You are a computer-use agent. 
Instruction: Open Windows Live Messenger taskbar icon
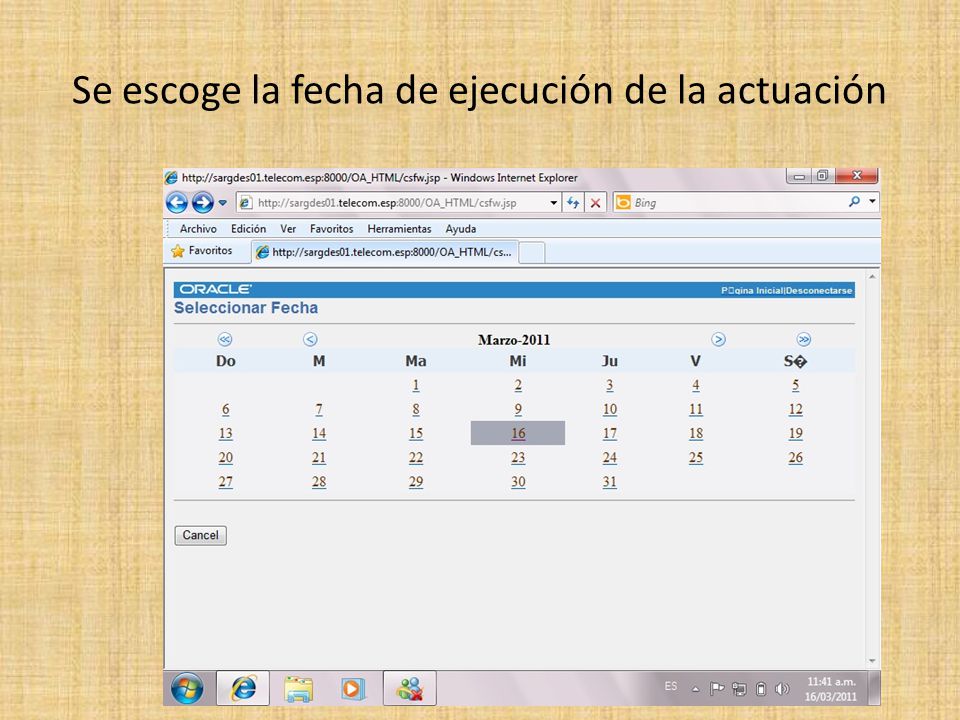pos(410,688)
